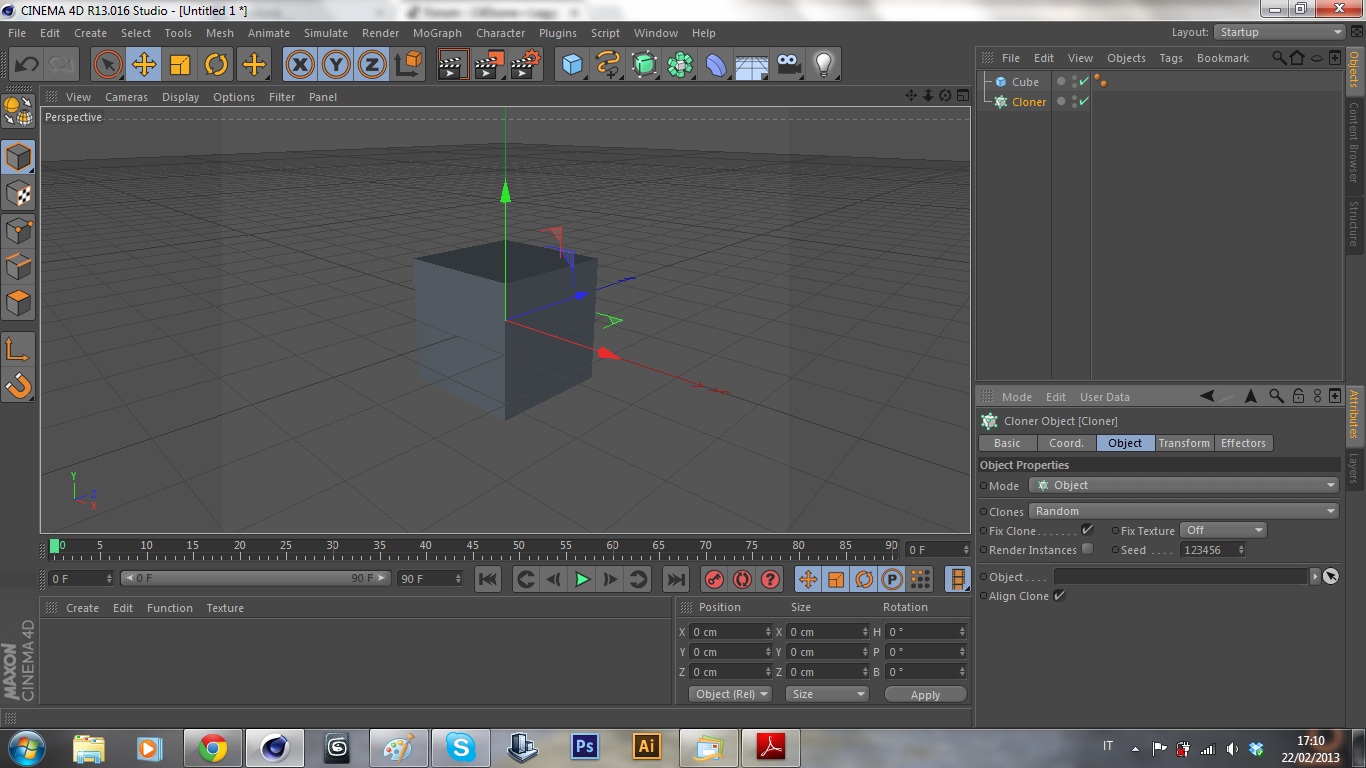This screenshot has height=768, width=1366.
Task: Click frame 45 on the timeline ruler
Action: 472,547
